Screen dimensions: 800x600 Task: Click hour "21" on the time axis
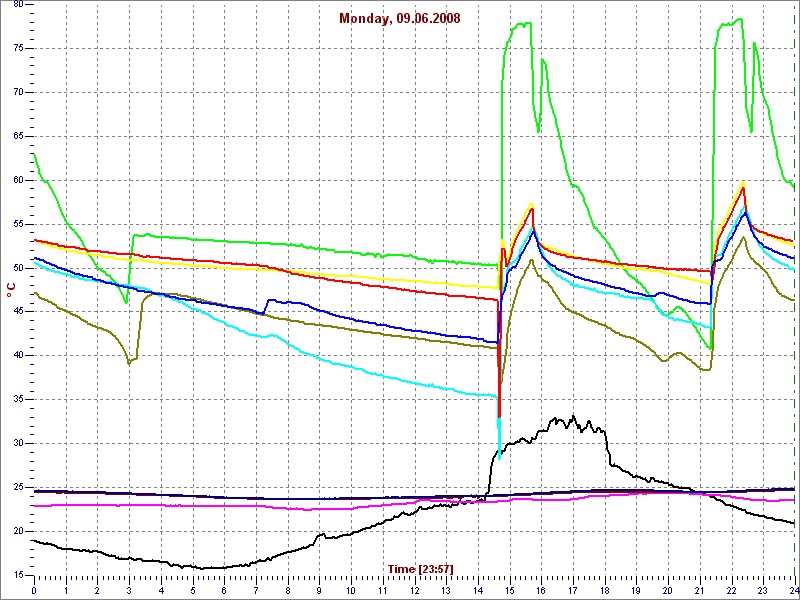tap(700, 590)
